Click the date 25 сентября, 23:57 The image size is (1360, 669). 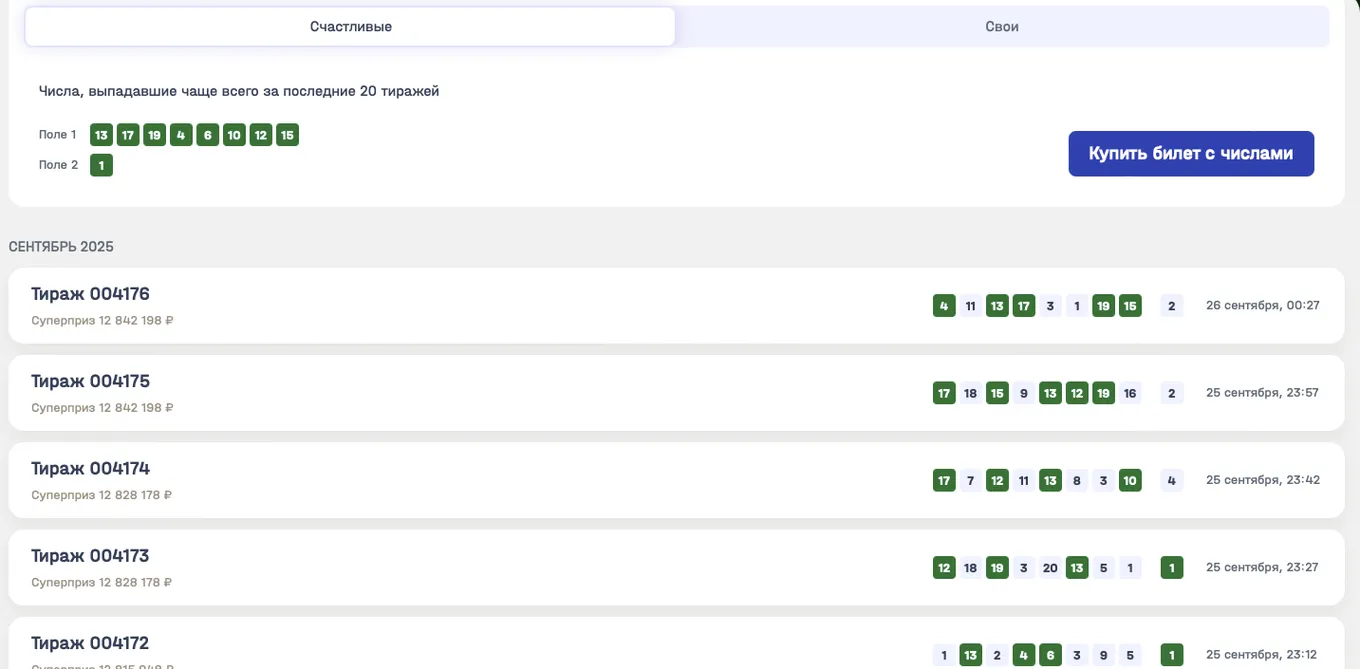pyautogui.click(x=1263, y=392)
